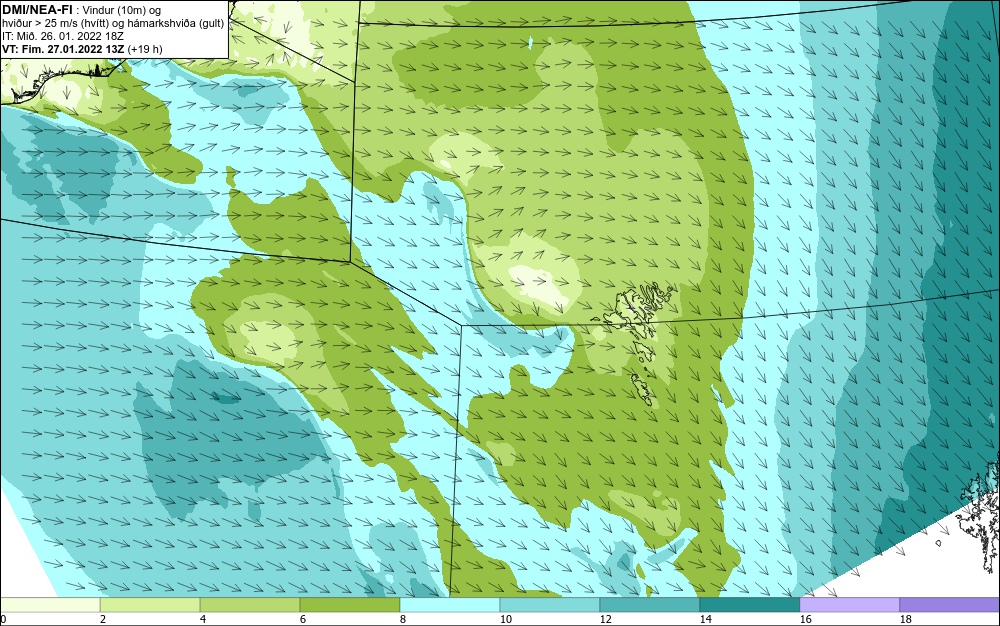Click the '(+19 h)' forecast offset text
Viewport: 1000px width, 626px height.
145,49
